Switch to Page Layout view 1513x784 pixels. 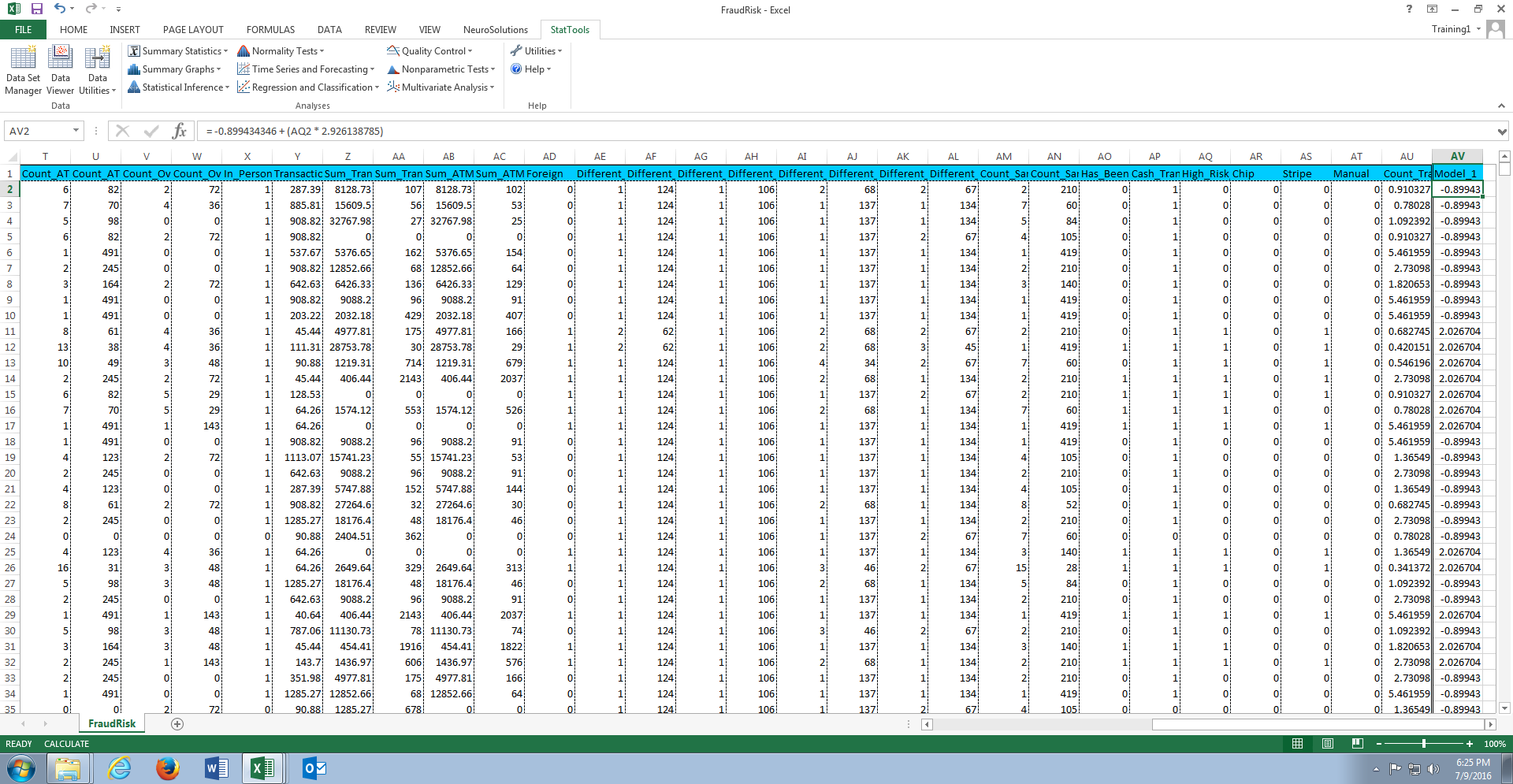point(1327,743)
